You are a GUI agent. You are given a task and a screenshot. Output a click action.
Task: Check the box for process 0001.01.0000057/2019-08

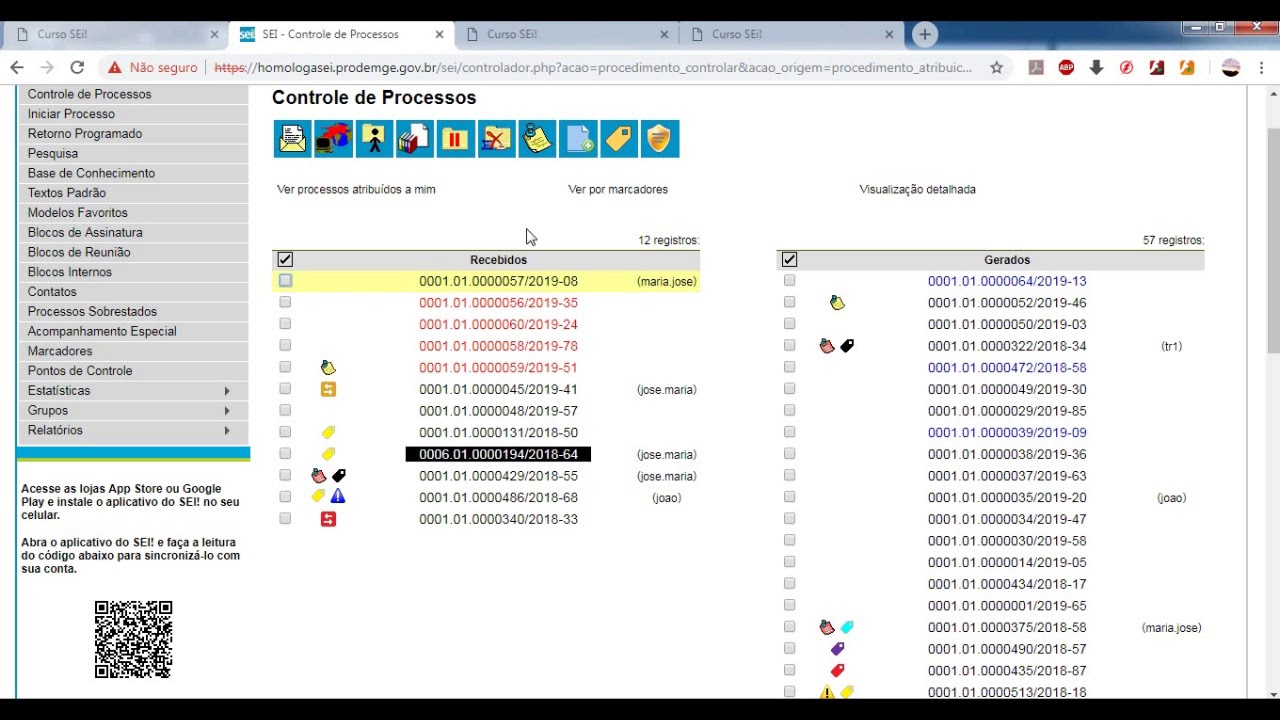pyautogui.click(x=285, y=281)
